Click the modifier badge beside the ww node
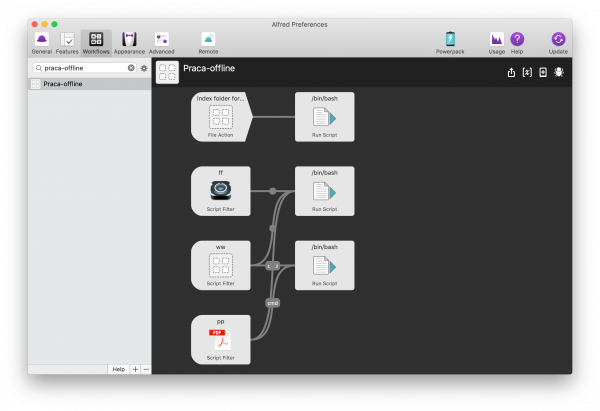 pos(272,266)
